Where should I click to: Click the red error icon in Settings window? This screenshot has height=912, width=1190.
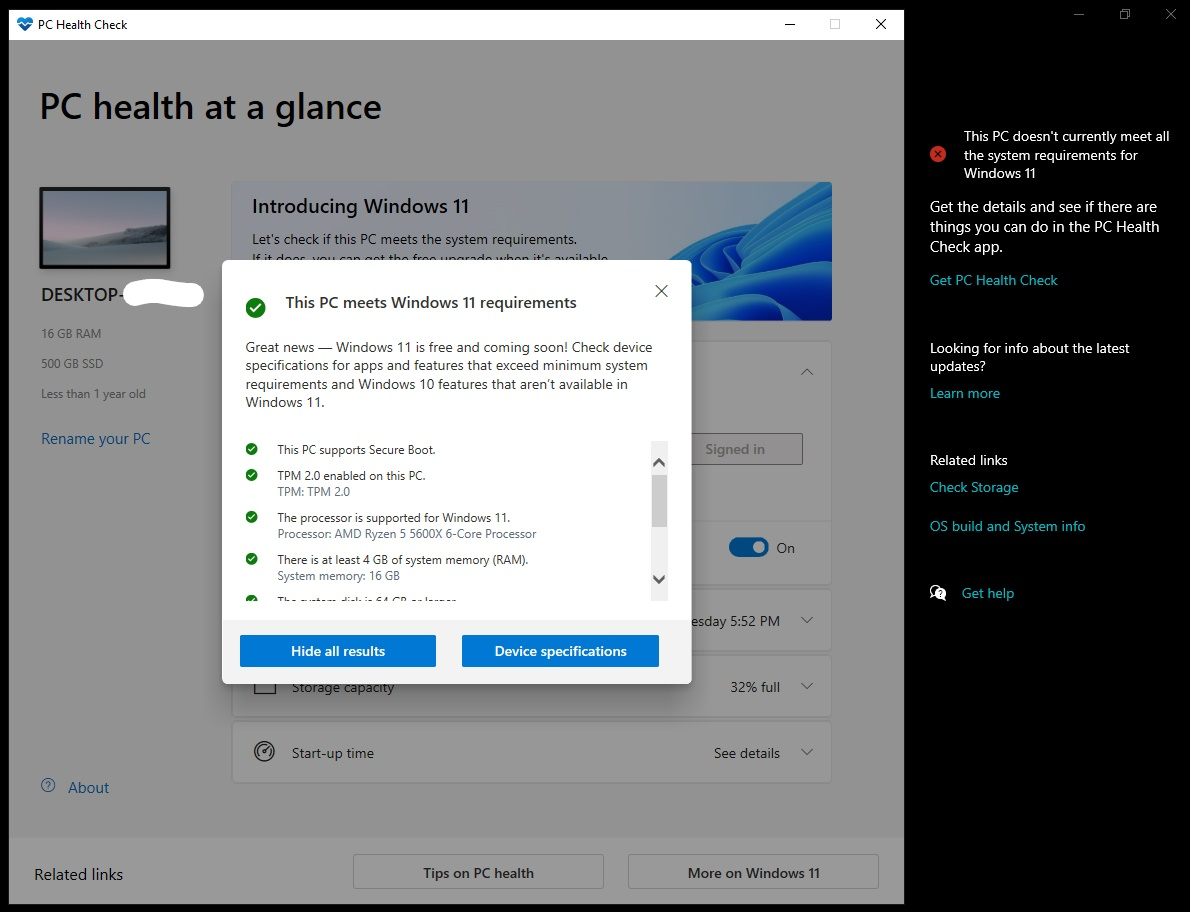(938, 154)
